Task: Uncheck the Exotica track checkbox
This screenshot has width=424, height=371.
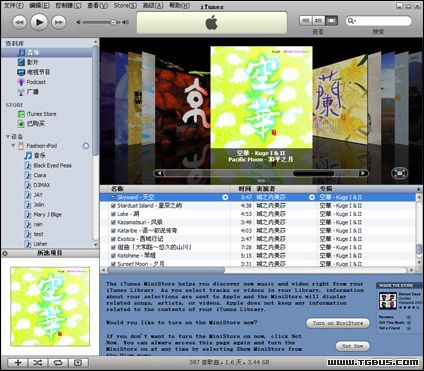Action: click(x=113, y=239)
